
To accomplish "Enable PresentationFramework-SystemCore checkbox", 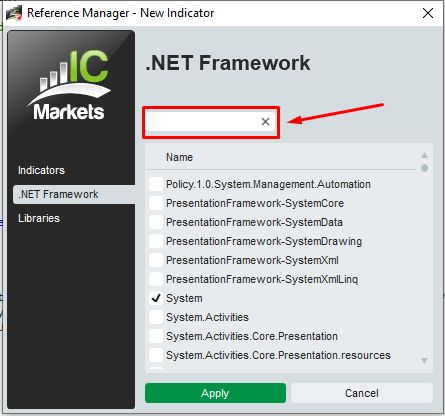I will tap(156, 203).
